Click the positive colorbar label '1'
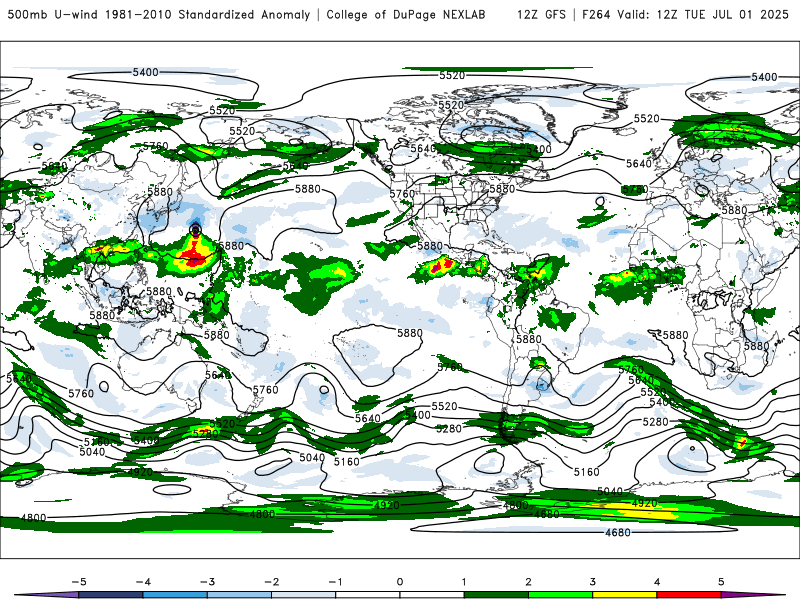Screen dimensions: 800x600 pyautogui.click(x=464, y=582)
